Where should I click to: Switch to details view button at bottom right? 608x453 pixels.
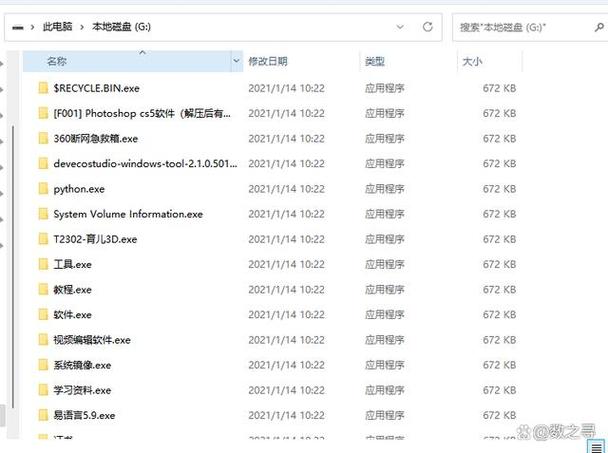[x=597, y=447]
